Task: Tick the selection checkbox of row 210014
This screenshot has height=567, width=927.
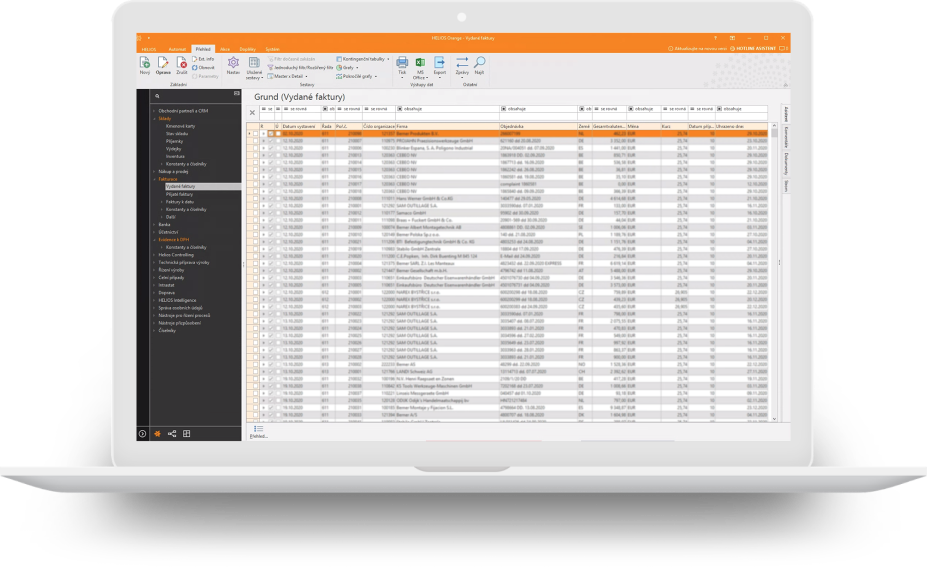Action: (255, 163)
